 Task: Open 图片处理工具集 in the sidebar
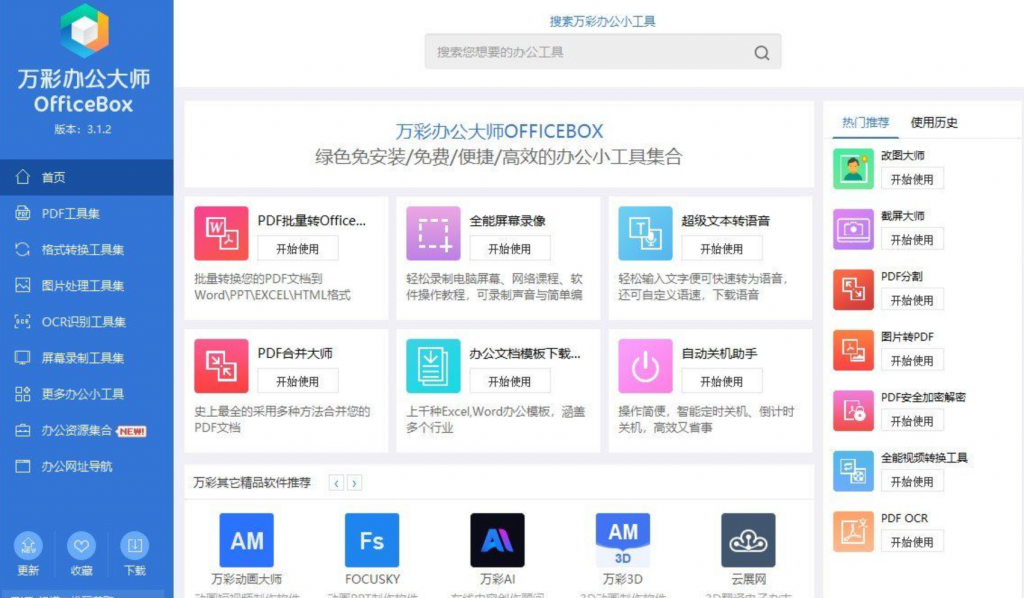click(x=87, y=285)
